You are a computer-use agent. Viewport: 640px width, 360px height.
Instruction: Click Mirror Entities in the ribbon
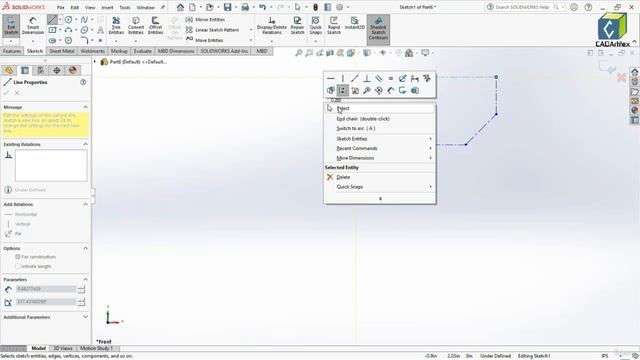pos(205,20)
